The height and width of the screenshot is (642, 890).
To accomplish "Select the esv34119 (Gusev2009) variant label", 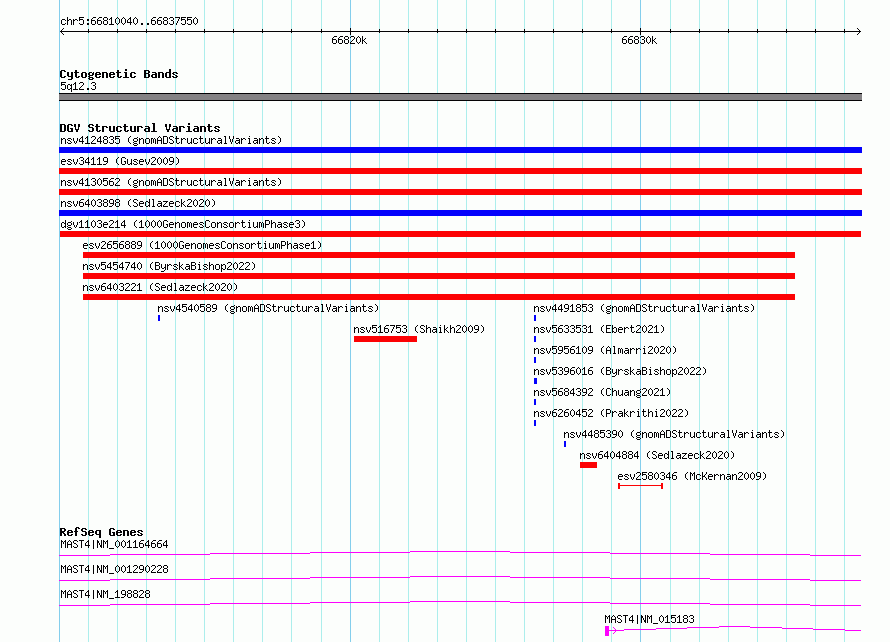I will point(120,161).
